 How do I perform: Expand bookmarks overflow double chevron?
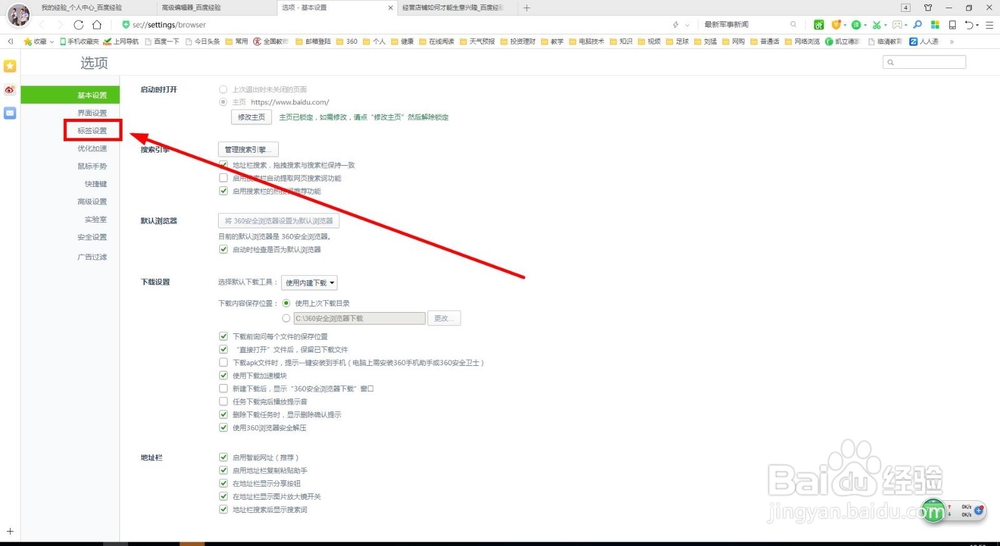pyautogui.click(x=952, y=41)
